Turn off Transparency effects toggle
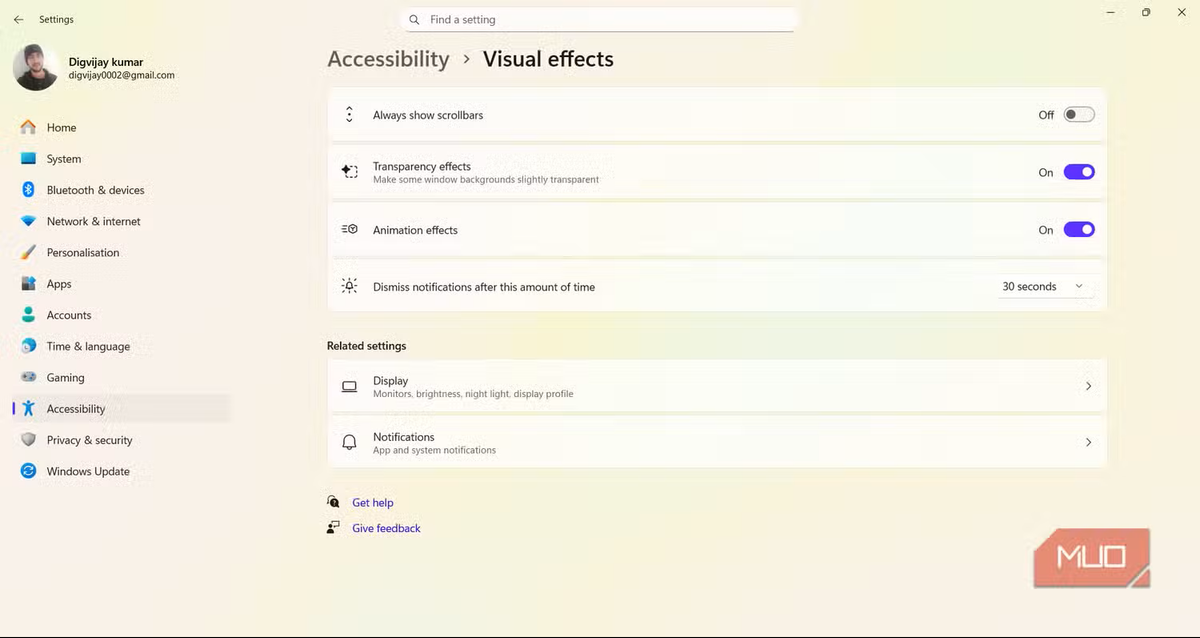This screenshot has height=638, width=1200. pyautogui.click(x=1079, y=172)
